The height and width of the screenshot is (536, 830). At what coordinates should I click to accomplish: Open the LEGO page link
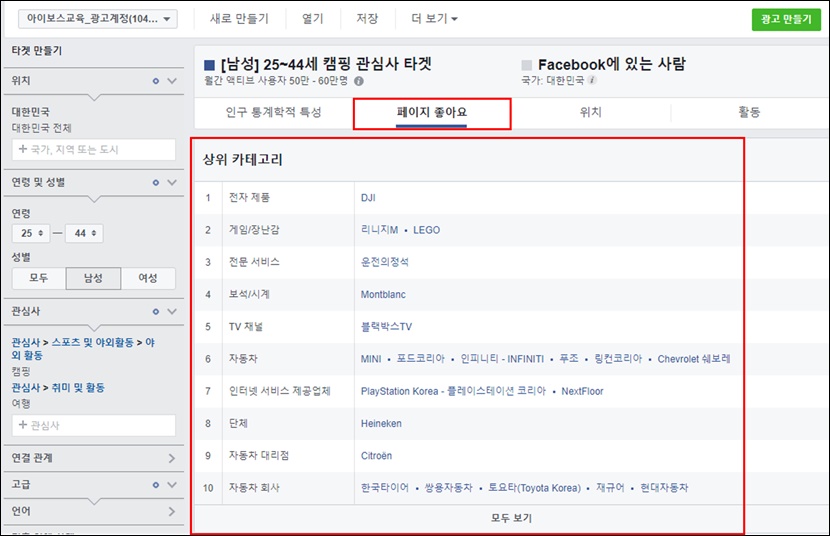(427, 230)
